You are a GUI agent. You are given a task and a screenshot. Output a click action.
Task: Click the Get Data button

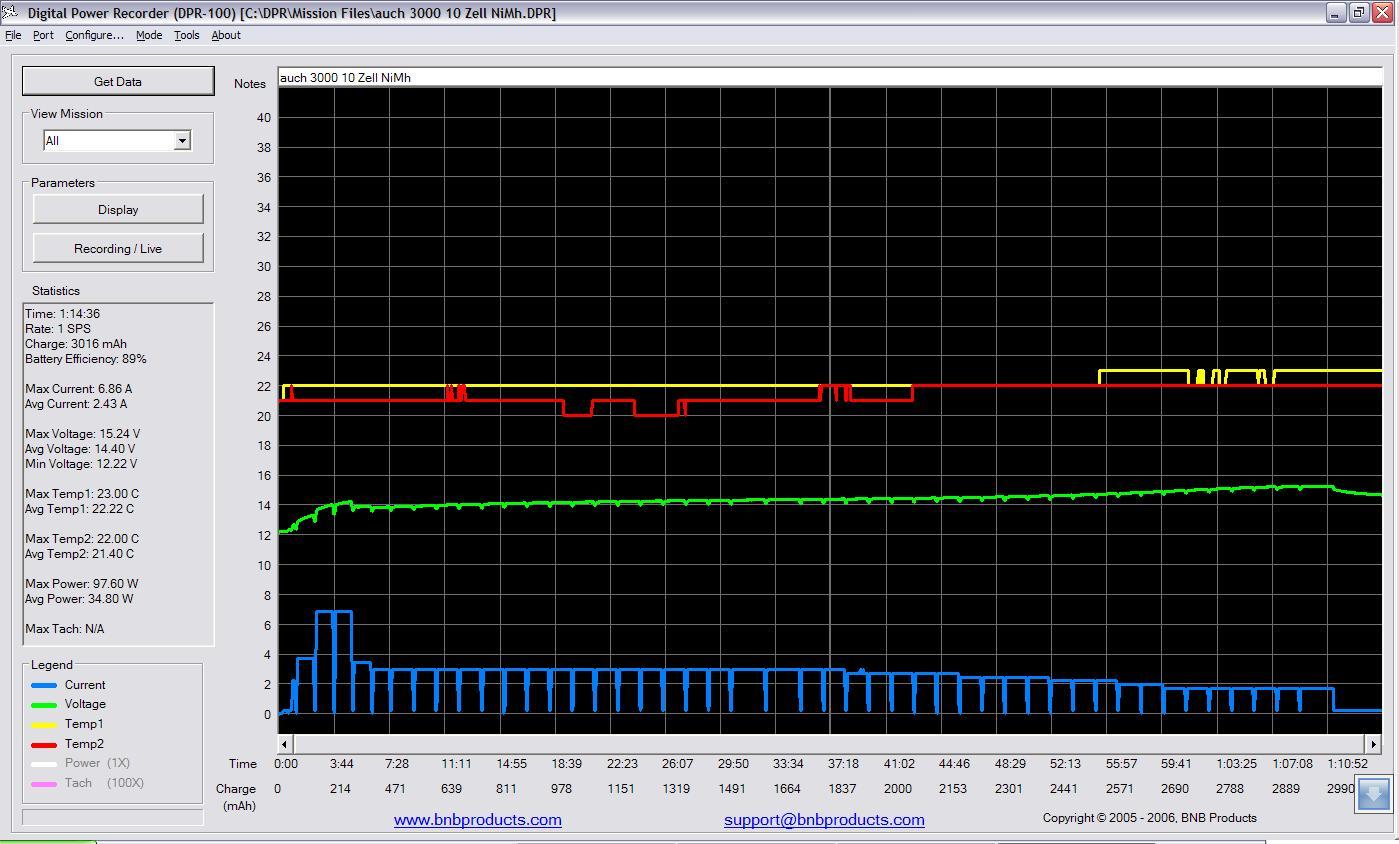point(118,82)
